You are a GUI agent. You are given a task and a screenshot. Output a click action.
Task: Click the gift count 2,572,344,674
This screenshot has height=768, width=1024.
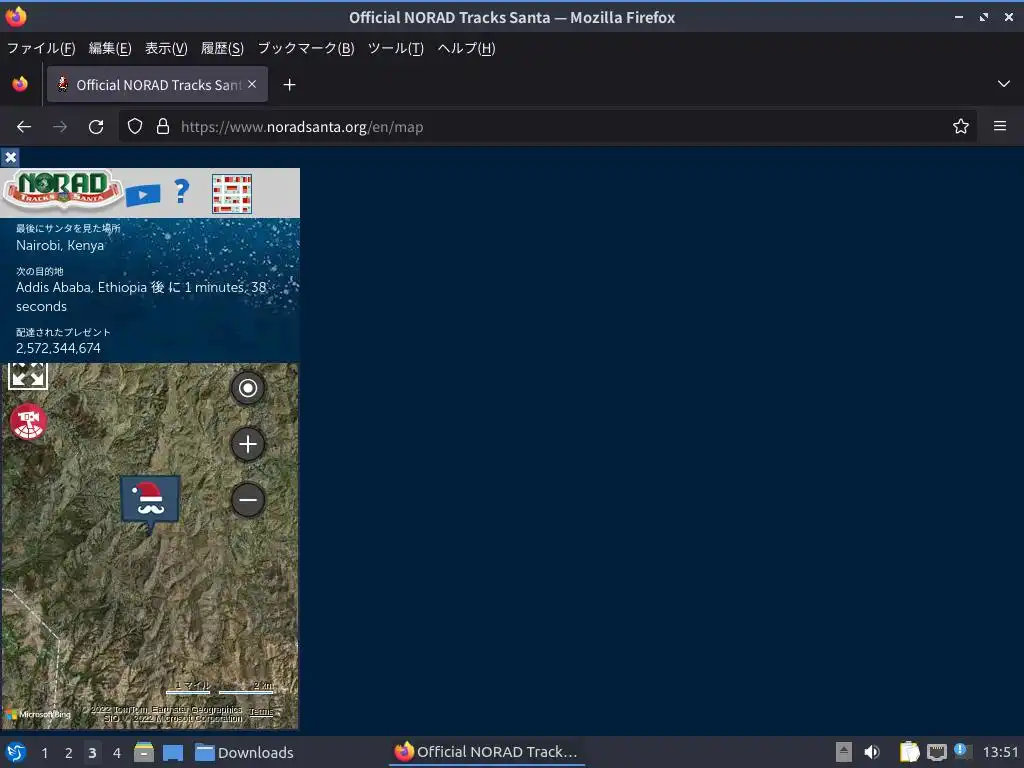[x=58, y=348]
